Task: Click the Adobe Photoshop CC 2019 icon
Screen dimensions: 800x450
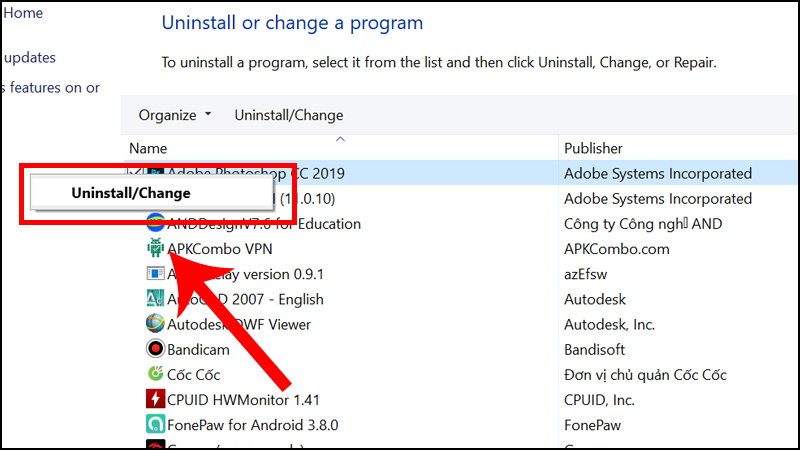Action: tap(155, 171)
